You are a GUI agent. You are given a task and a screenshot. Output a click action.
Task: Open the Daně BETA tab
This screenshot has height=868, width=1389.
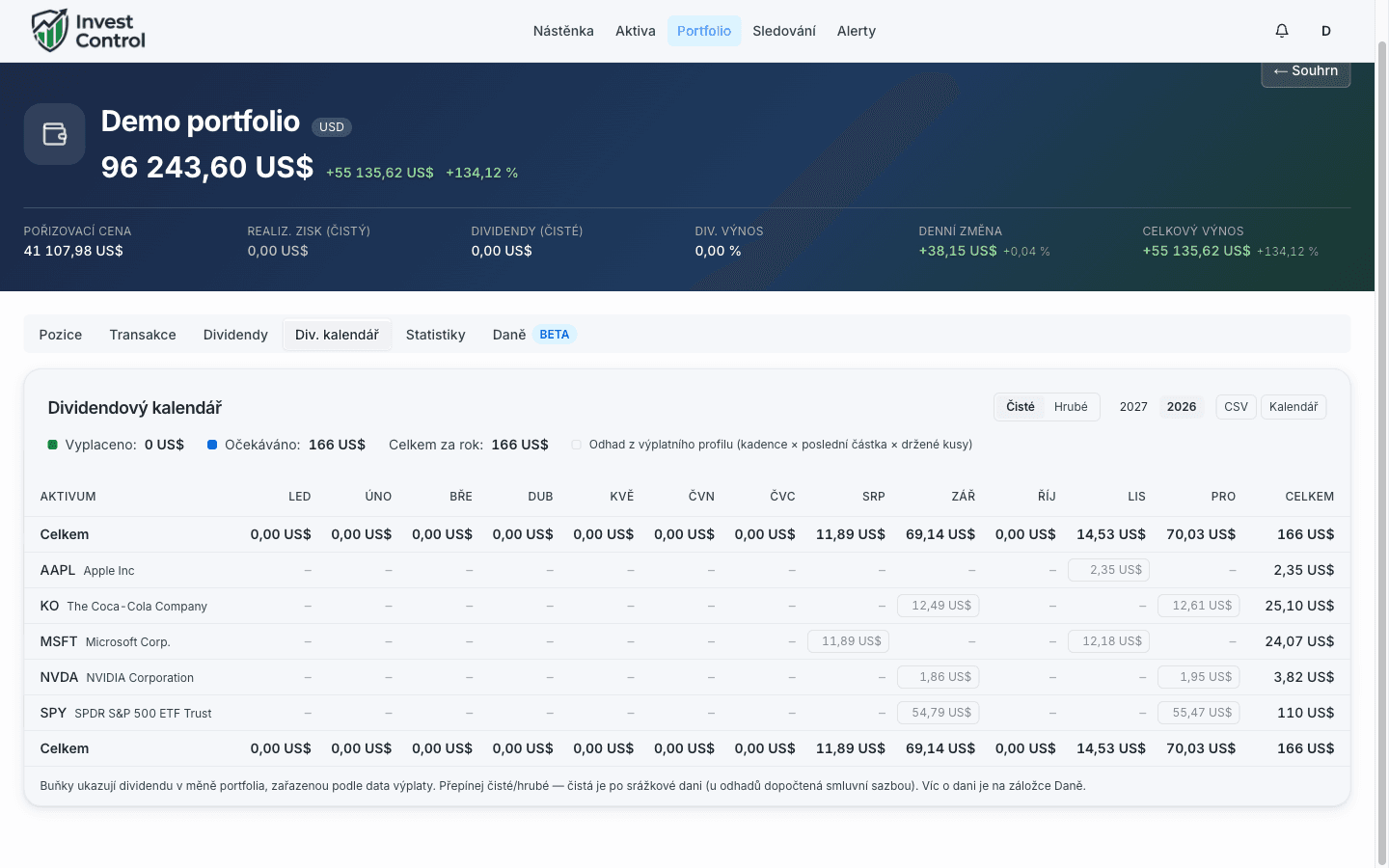534,335
